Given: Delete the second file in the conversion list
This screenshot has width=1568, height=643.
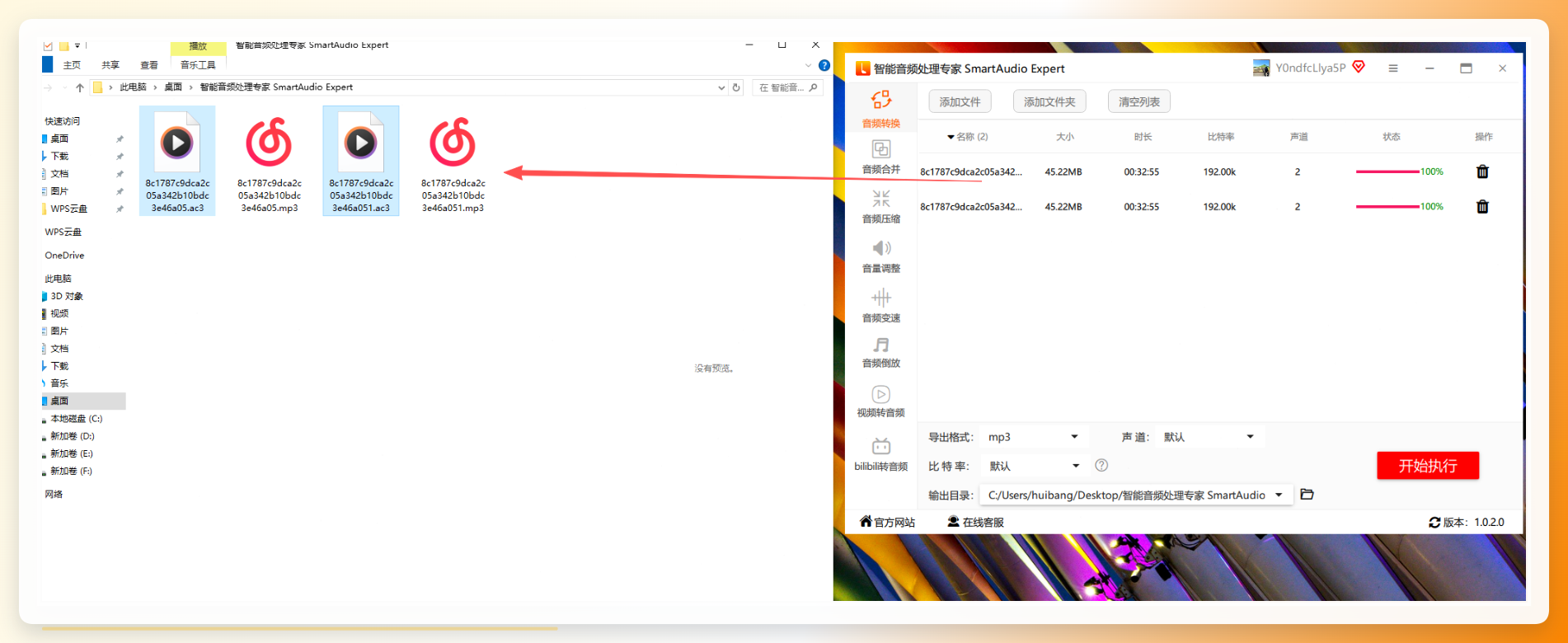Looking at the screenshot, I should pyautogui.click(x=1482, y=206).
